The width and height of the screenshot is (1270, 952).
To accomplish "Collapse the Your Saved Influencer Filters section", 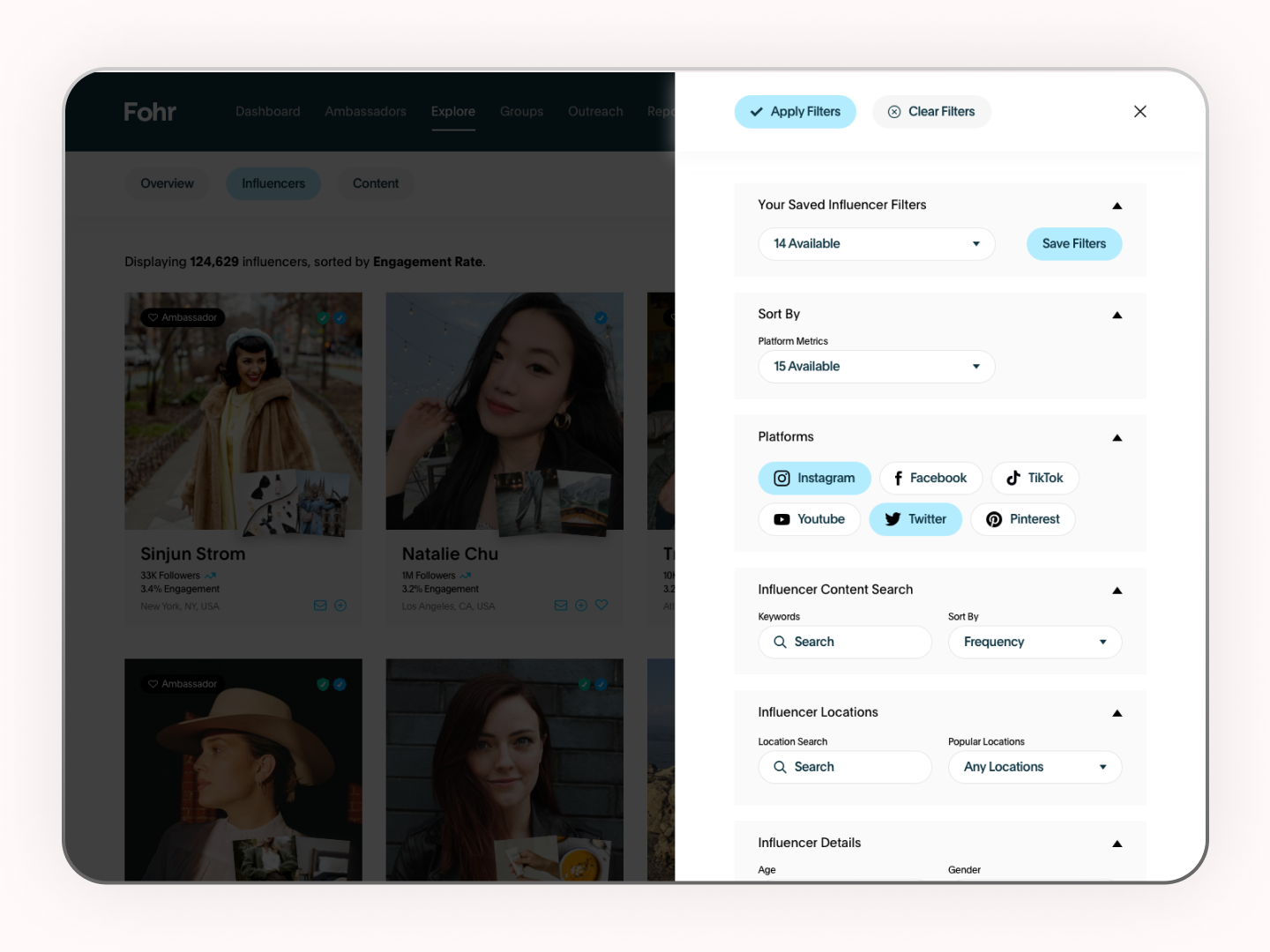I will [1117, 205].
